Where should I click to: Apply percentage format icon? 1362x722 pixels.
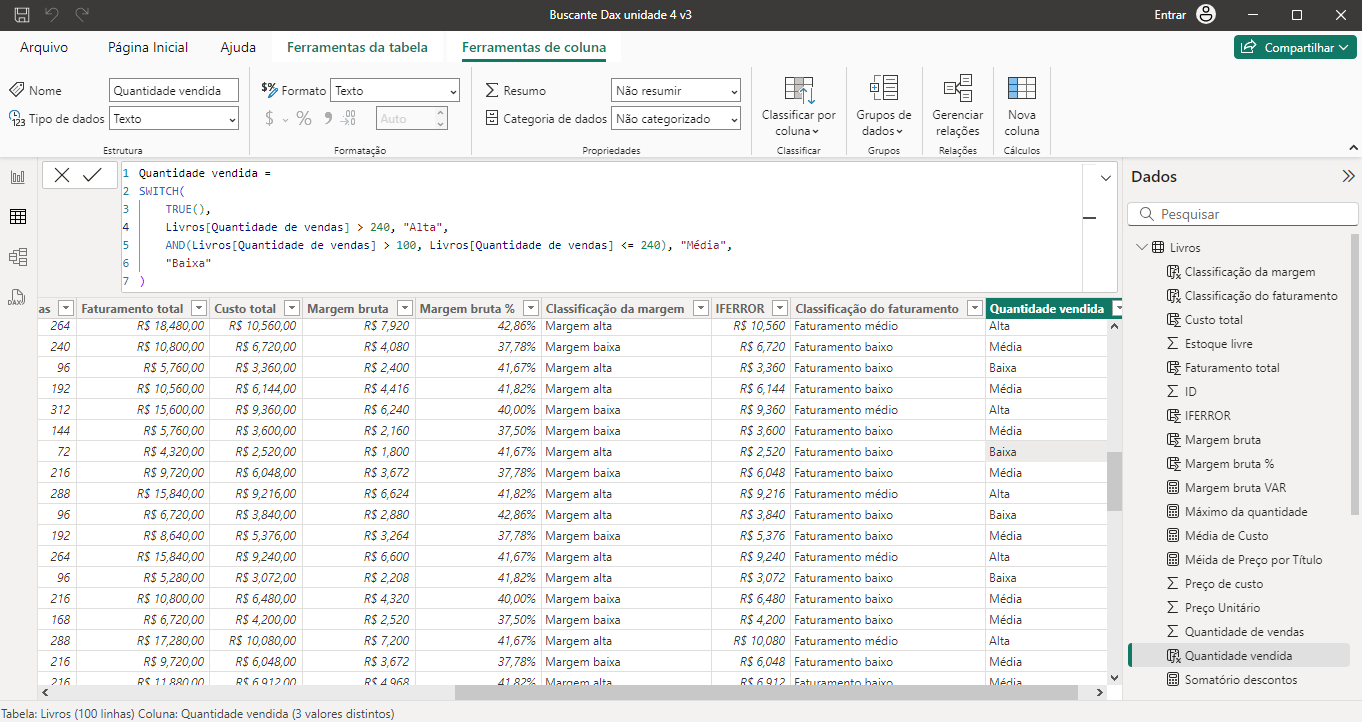click(304, 119)
